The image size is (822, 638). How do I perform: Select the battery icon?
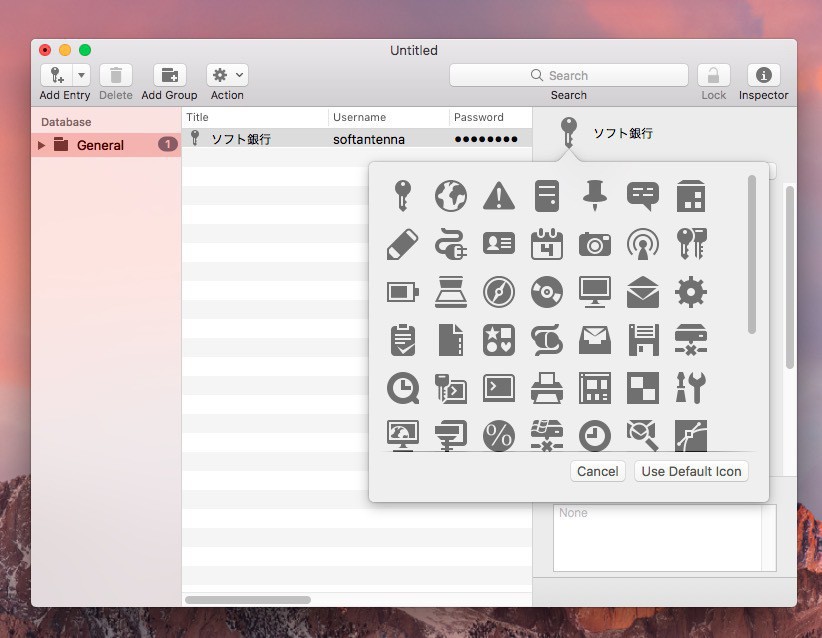tap(402, 292)
